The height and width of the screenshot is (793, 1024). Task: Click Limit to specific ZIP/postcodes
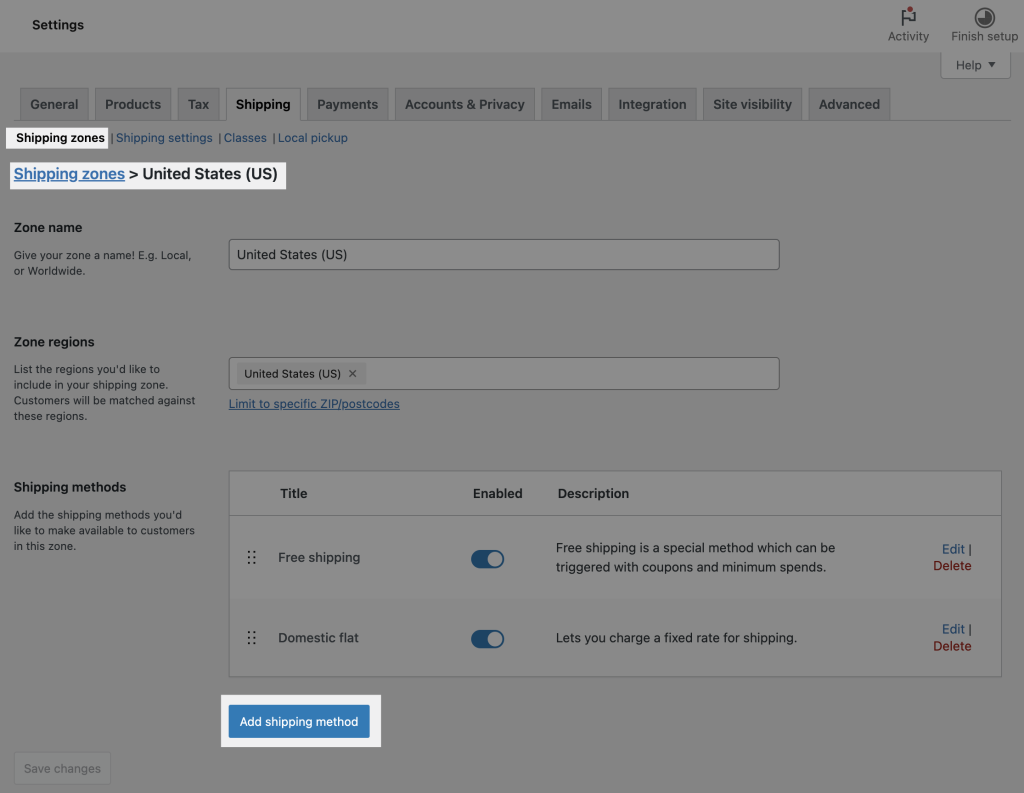click(x=314, y=403)
